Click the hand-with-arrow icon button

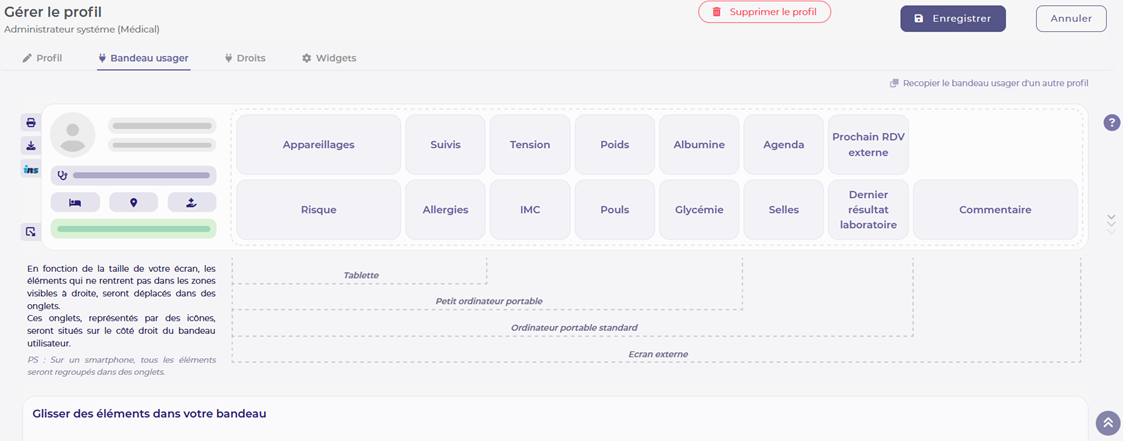point(192,203)
